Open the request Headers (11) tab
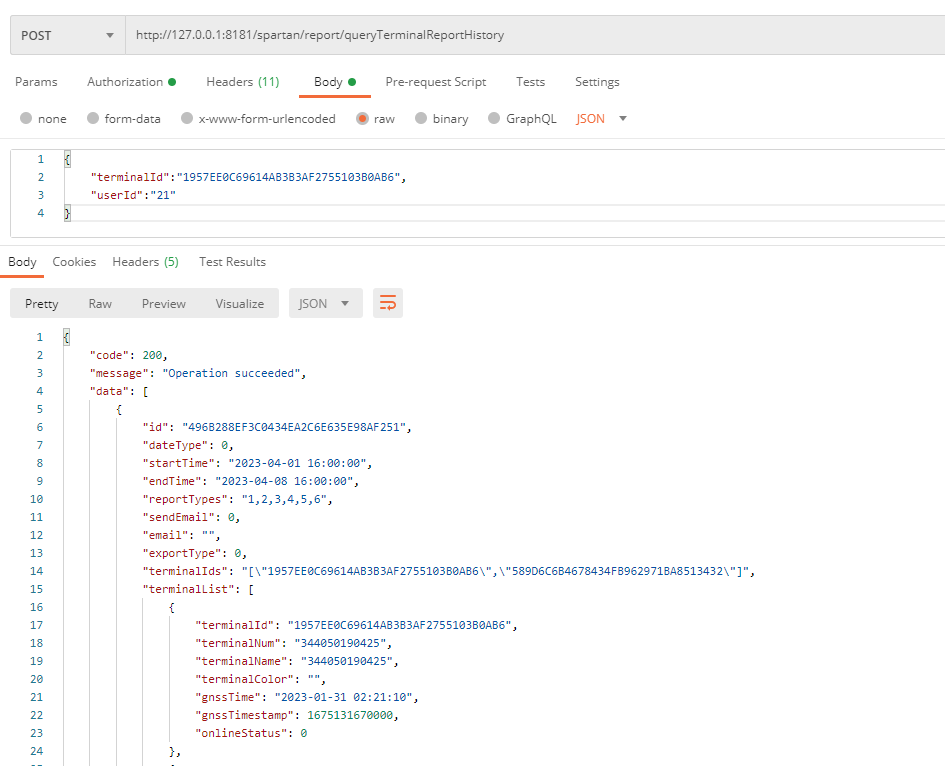The width and height of the screenshot is (945, 766). [242, 82]
